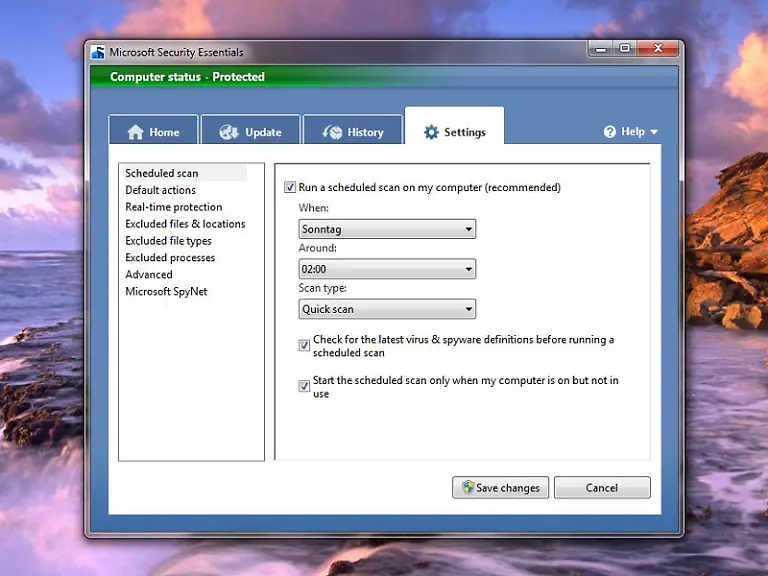Uncheck Run a scheduled scan checkbox
The image size is (768, 576).
click(290, 187)
